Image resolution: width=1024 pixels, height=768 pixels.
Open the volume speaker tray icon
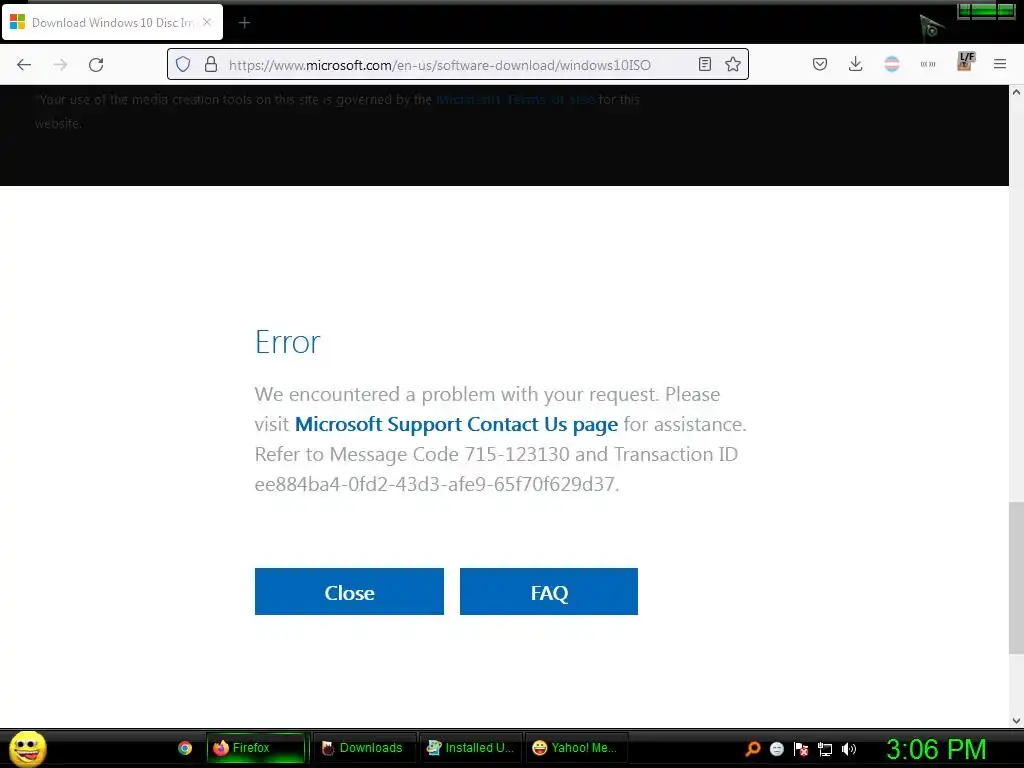point(849,749)
